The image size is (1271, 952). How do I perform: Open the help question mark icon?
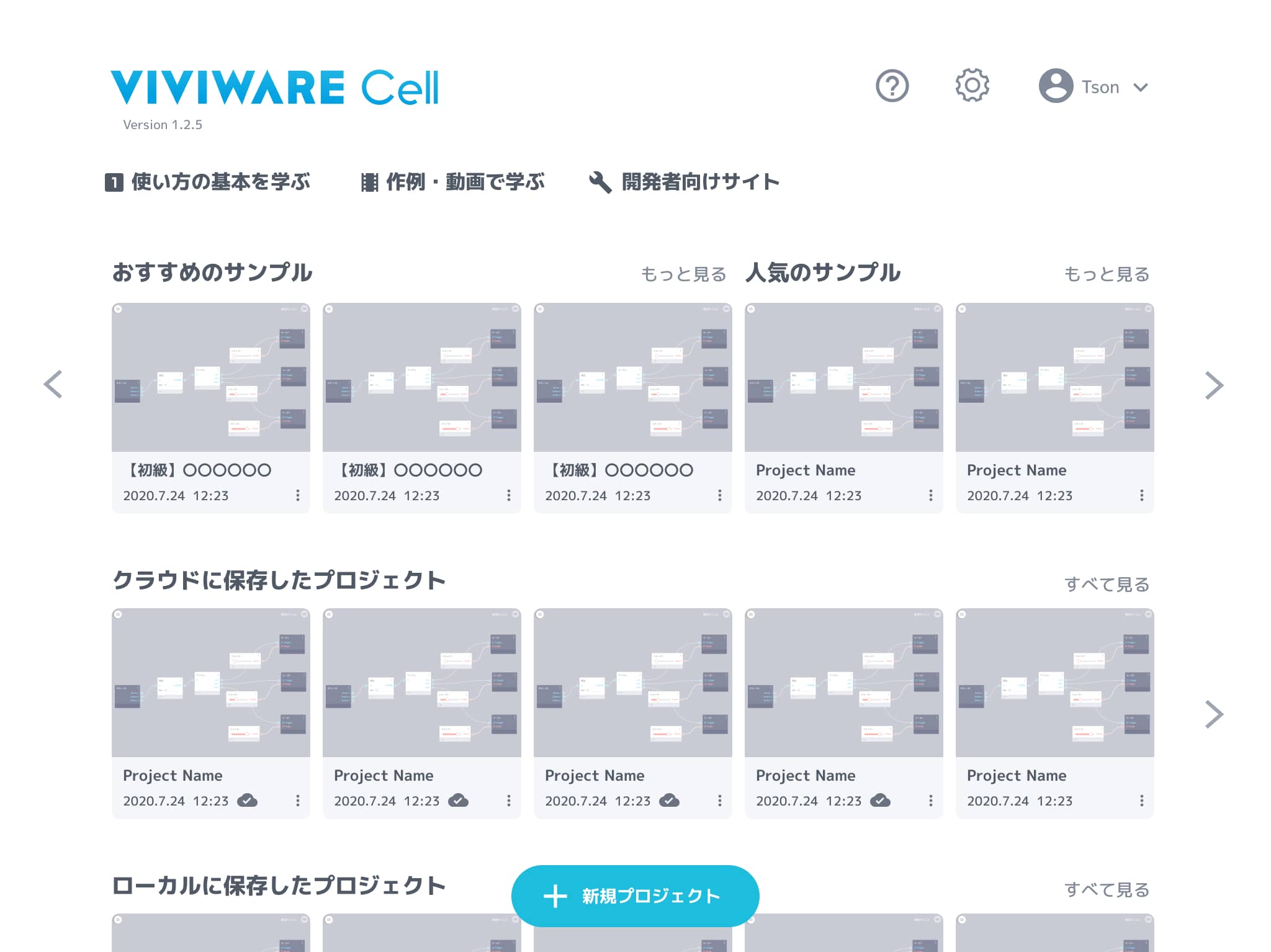892,86
